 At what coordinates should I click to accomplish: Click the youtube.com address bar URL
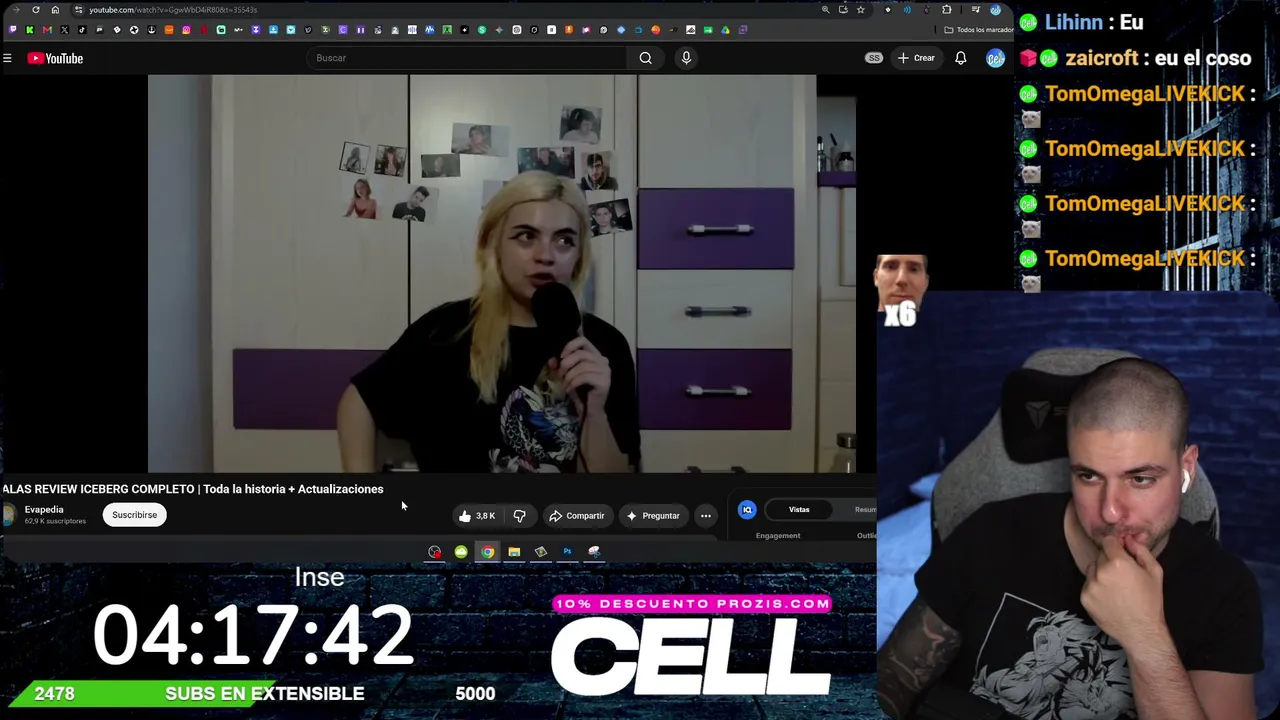173,10
